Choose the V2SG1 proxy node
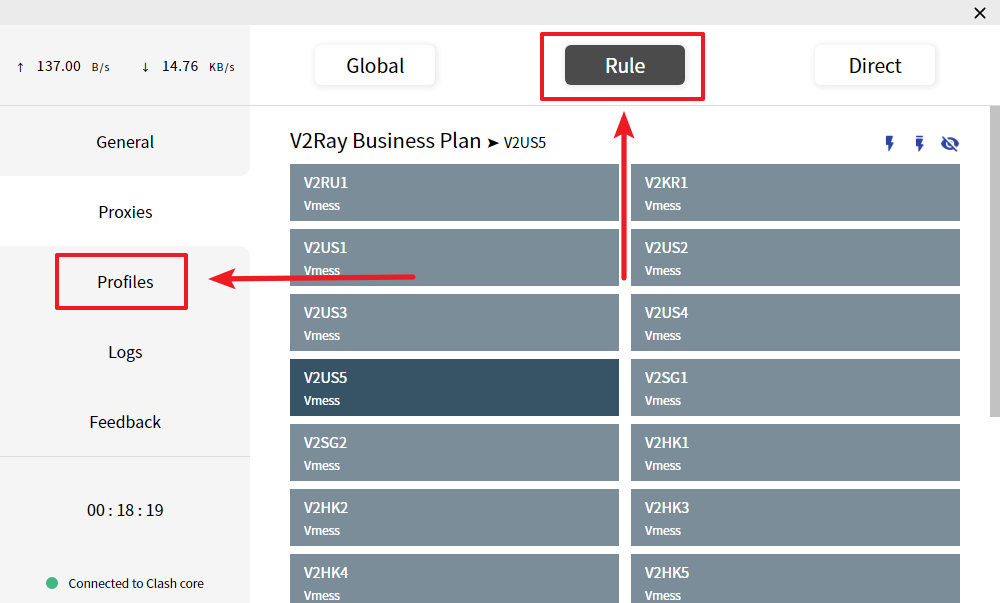The width and height of the screenshot is (1000, 603). point(795,388)
